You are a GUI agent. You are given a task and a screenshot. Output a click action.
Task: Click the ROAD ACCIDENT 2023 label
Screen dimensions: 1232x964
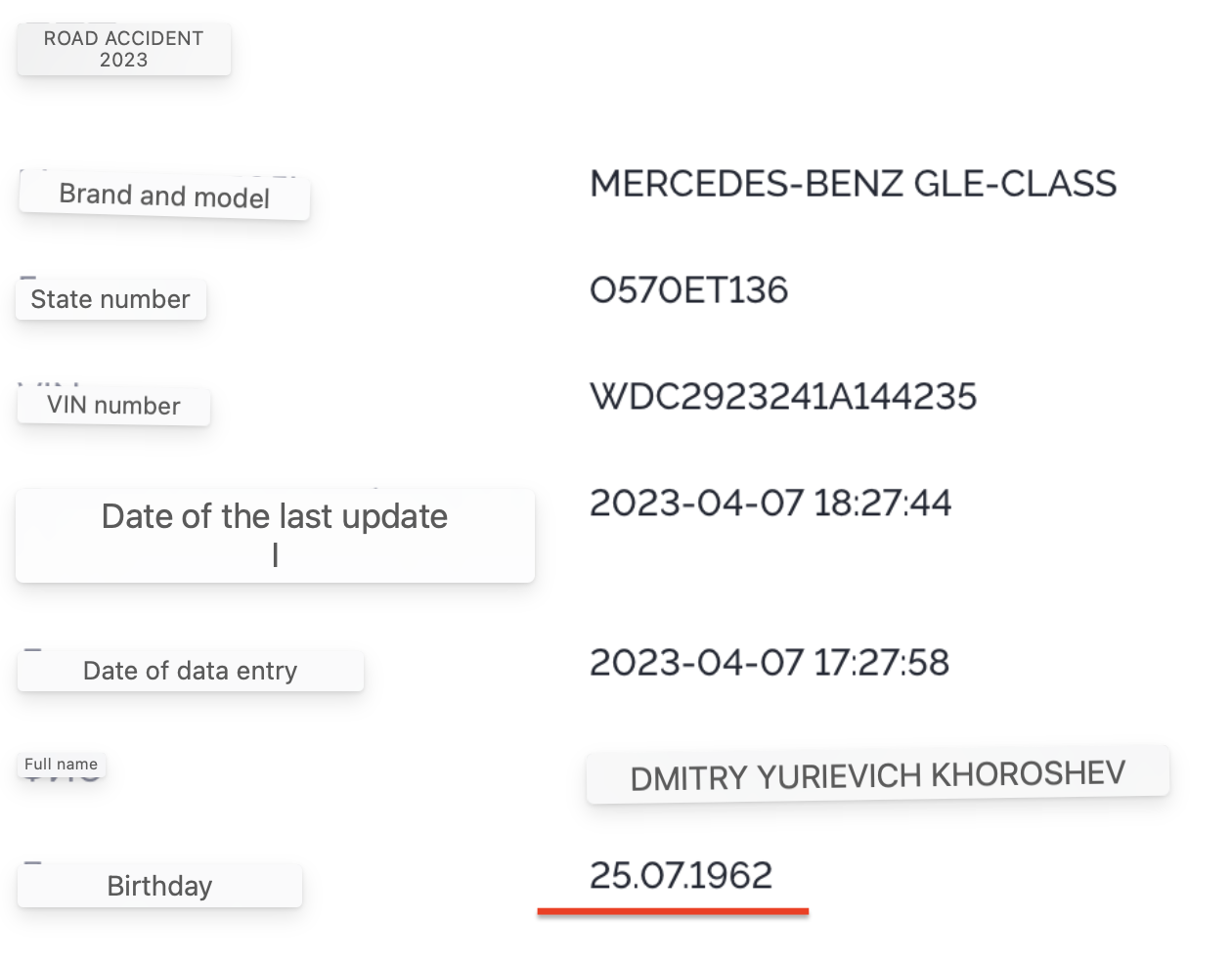[123, 49]
